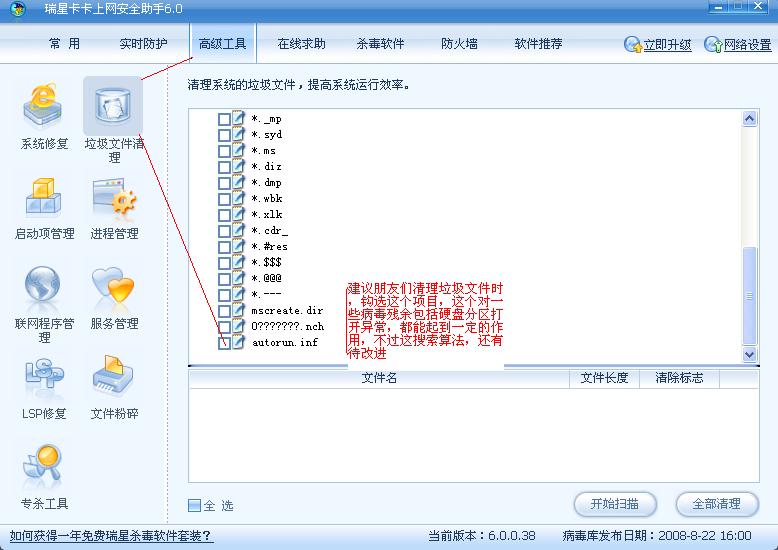Click the edit icon beside *.xlk
The height and width of the screenshot is (550, 778).
pyautogui.click(x=238, y=214)
